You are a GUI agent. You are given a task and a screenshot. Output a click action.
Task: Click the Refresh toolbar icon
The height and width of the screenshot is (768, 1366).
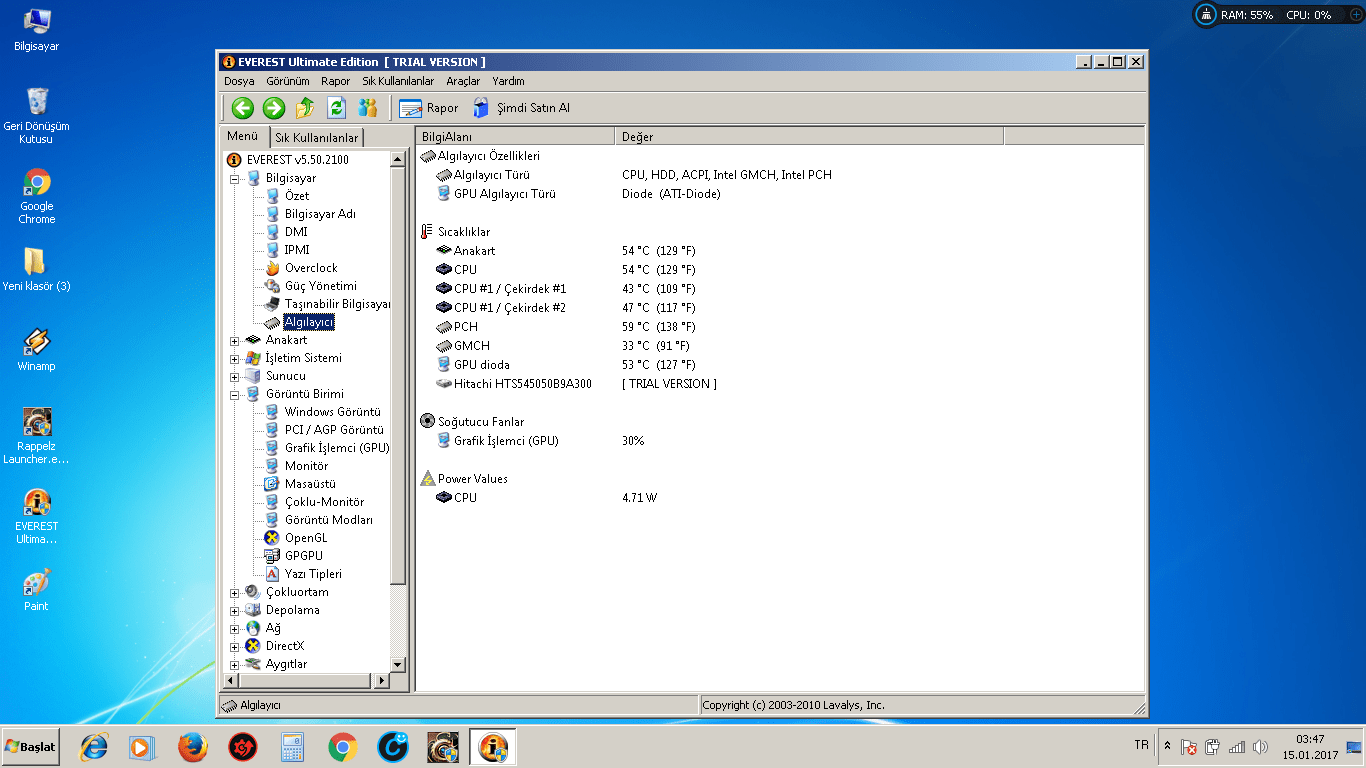[x=337, y=108]
